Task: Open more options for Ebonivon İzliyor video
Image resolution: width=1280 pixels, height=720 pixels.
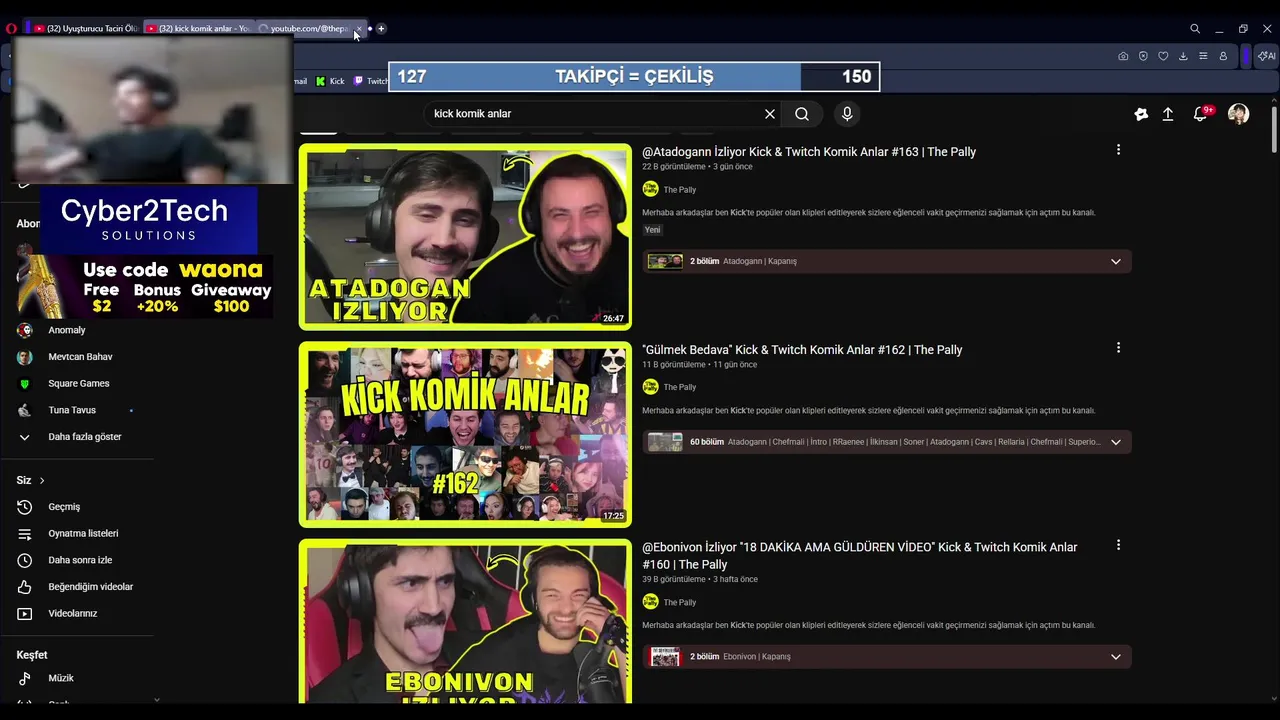Action: pyautogui.click(x=1118, y=546)
